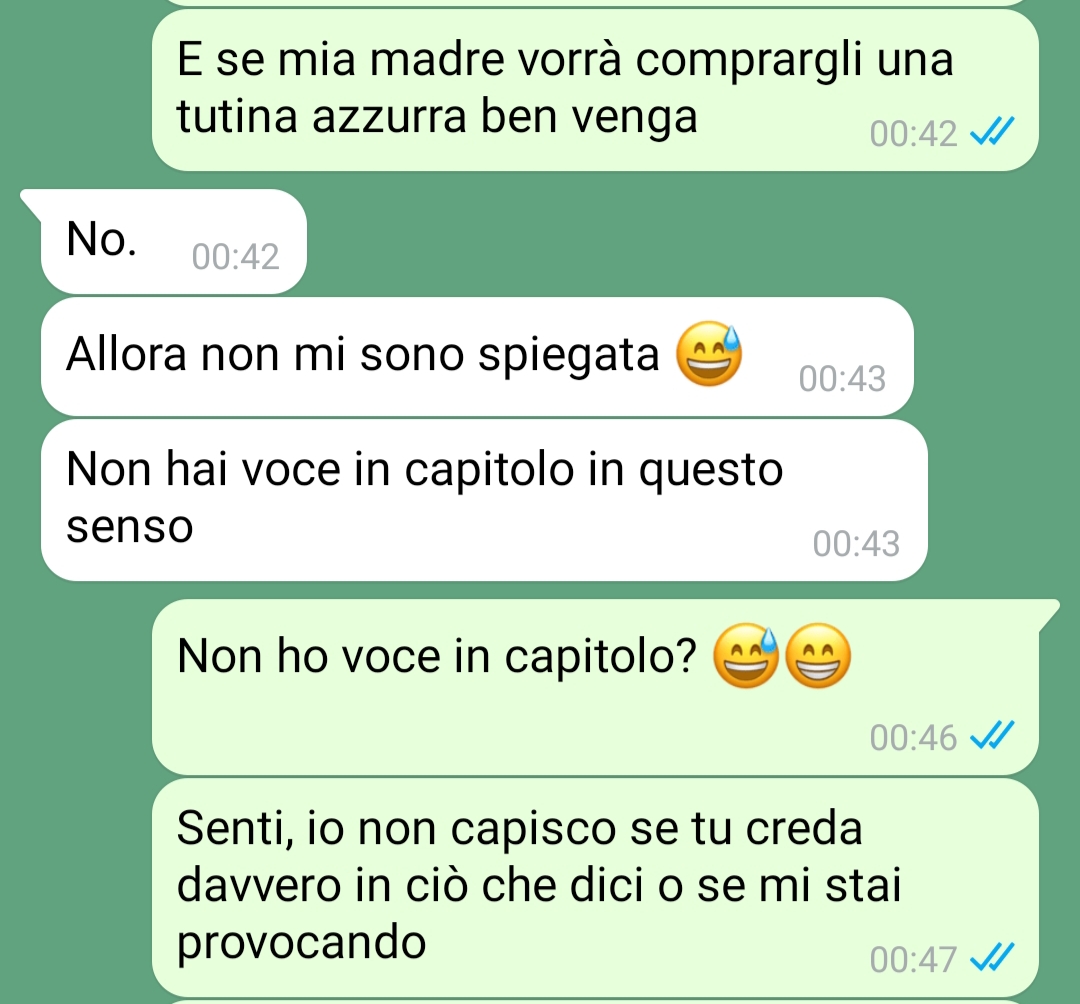Tap the sweat-smile emoji after "spiegata"

[709, 354]
